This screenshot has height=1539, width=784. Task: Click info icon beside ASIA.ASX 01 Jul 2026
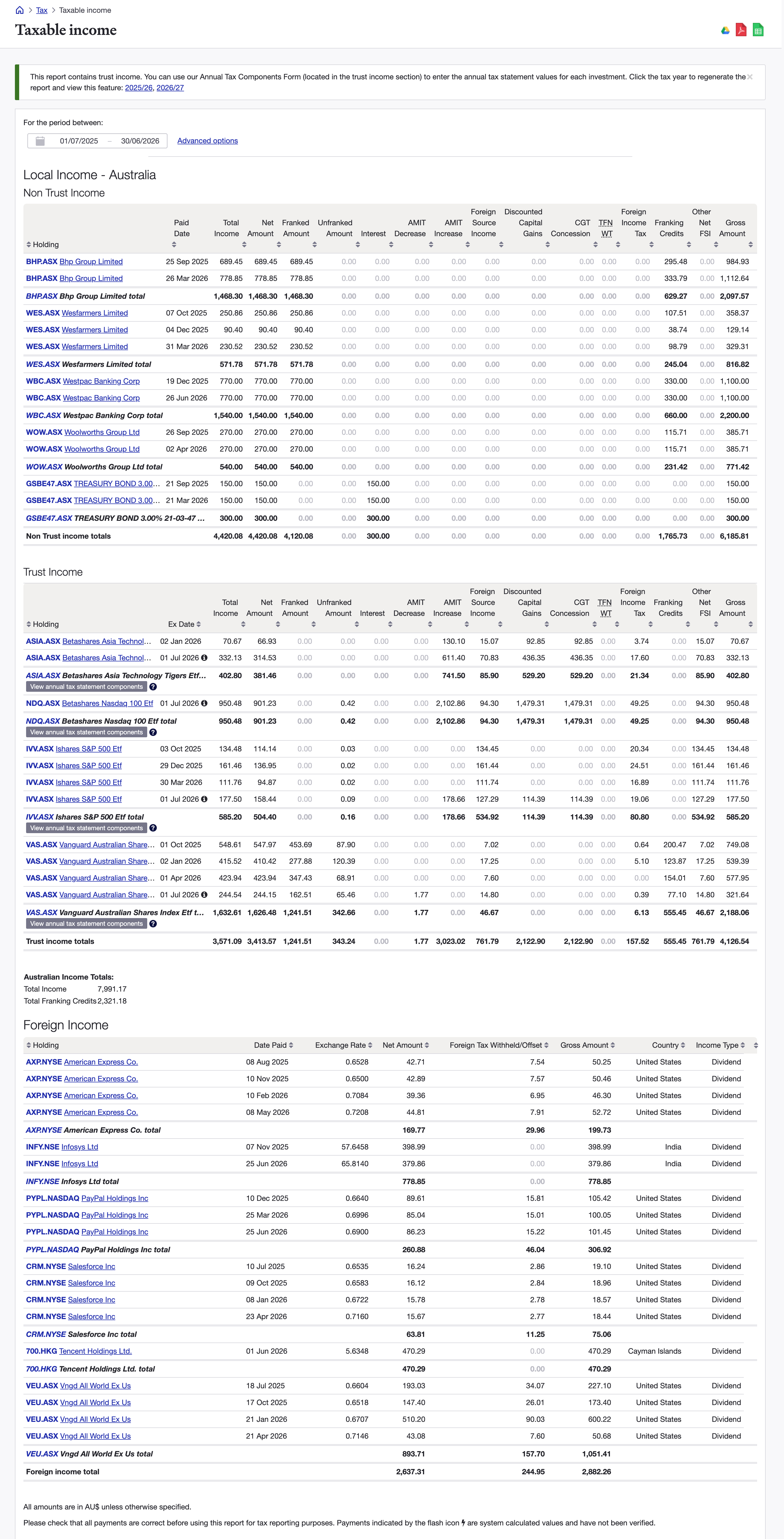[x=204, y=658]
